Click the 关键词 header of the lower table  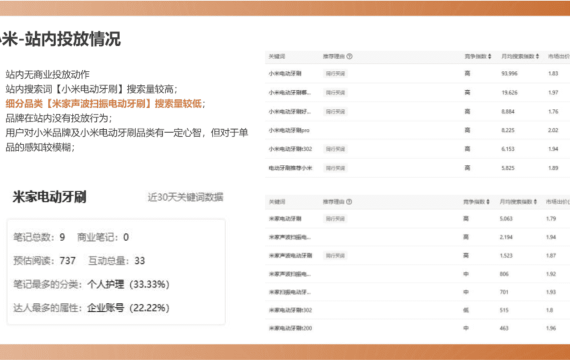point(277,202)
